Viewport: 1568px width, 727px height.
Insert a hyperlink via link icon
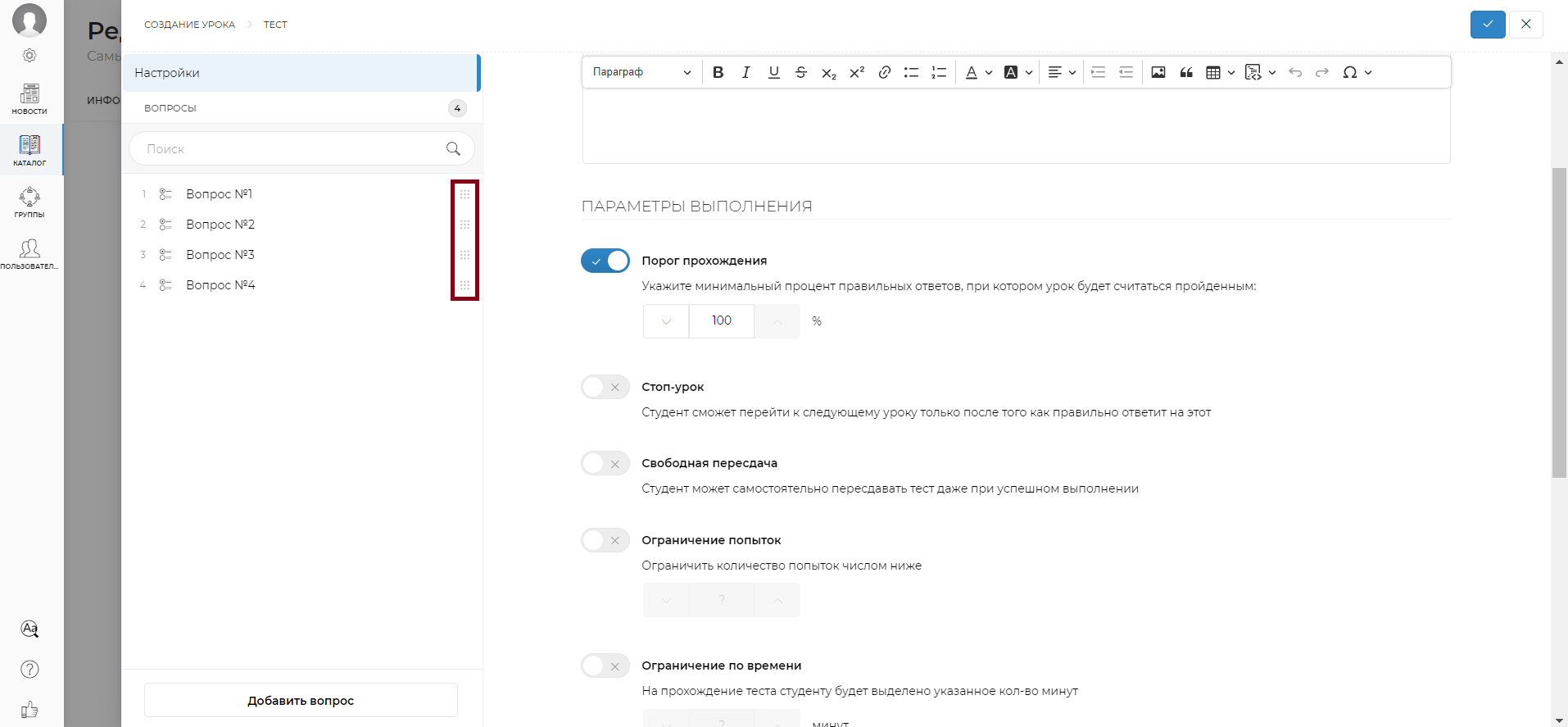pos(885,72)
